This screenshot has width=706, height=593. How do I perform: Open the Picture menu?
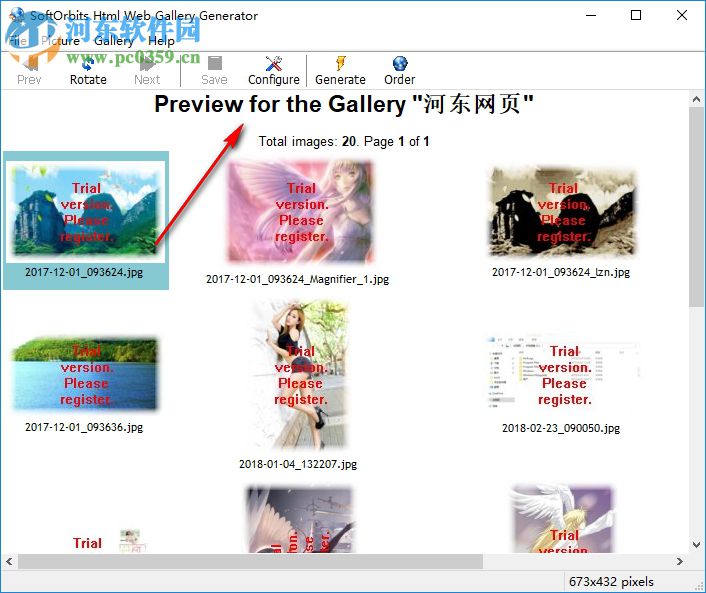pyautogui.click(x=60, y=41)
